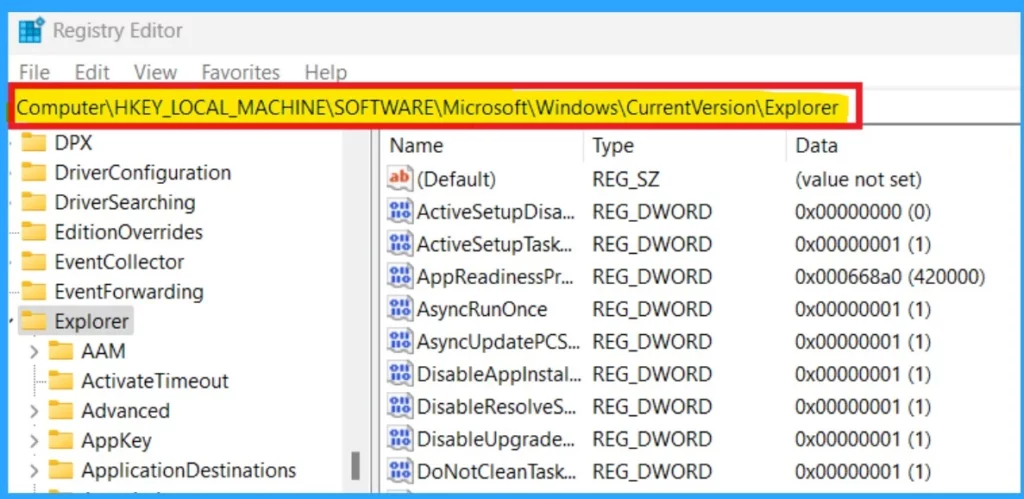Select the EventForwarding key label
Viewport: 1024px width, 499px height.
[129, 291]
